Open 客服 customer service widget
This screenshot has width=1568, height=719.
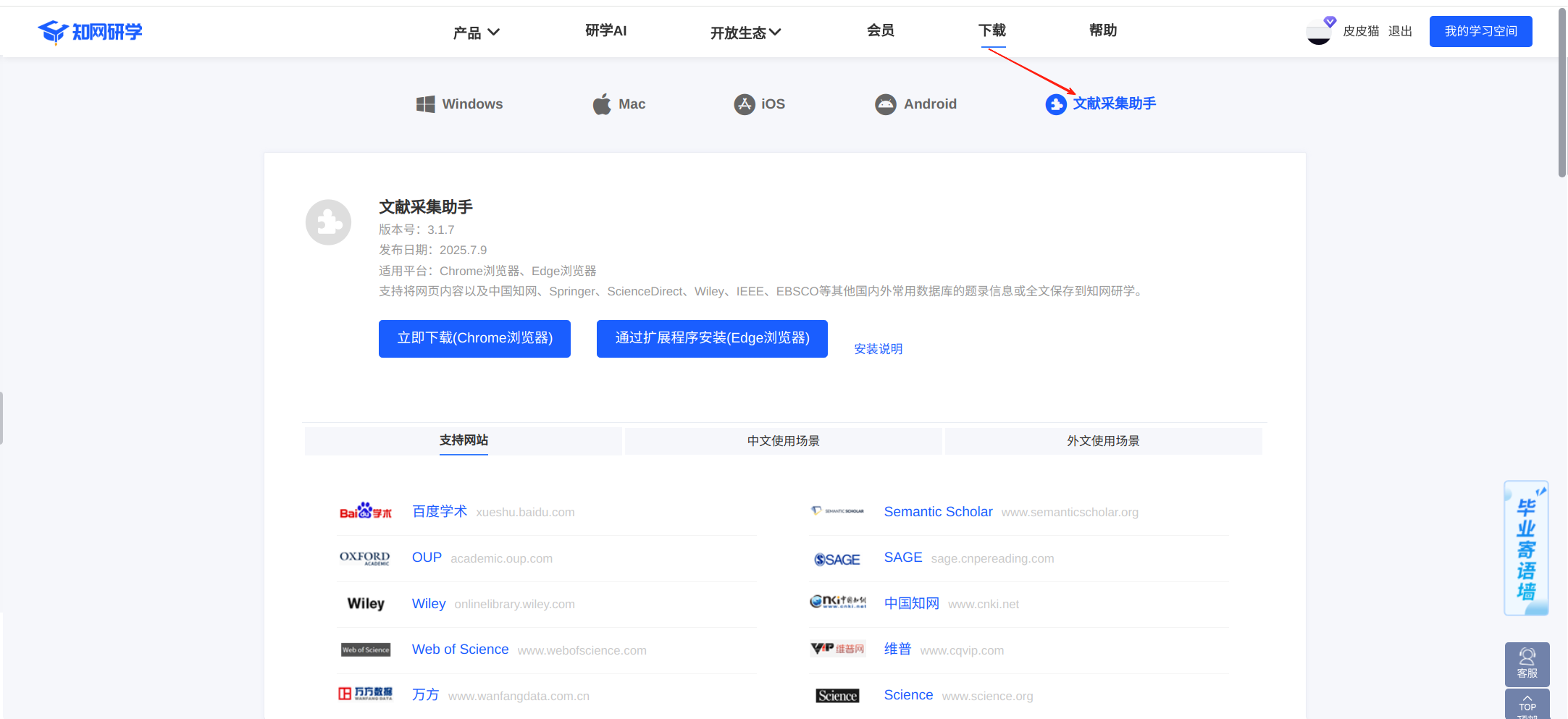pos(1527,663)
